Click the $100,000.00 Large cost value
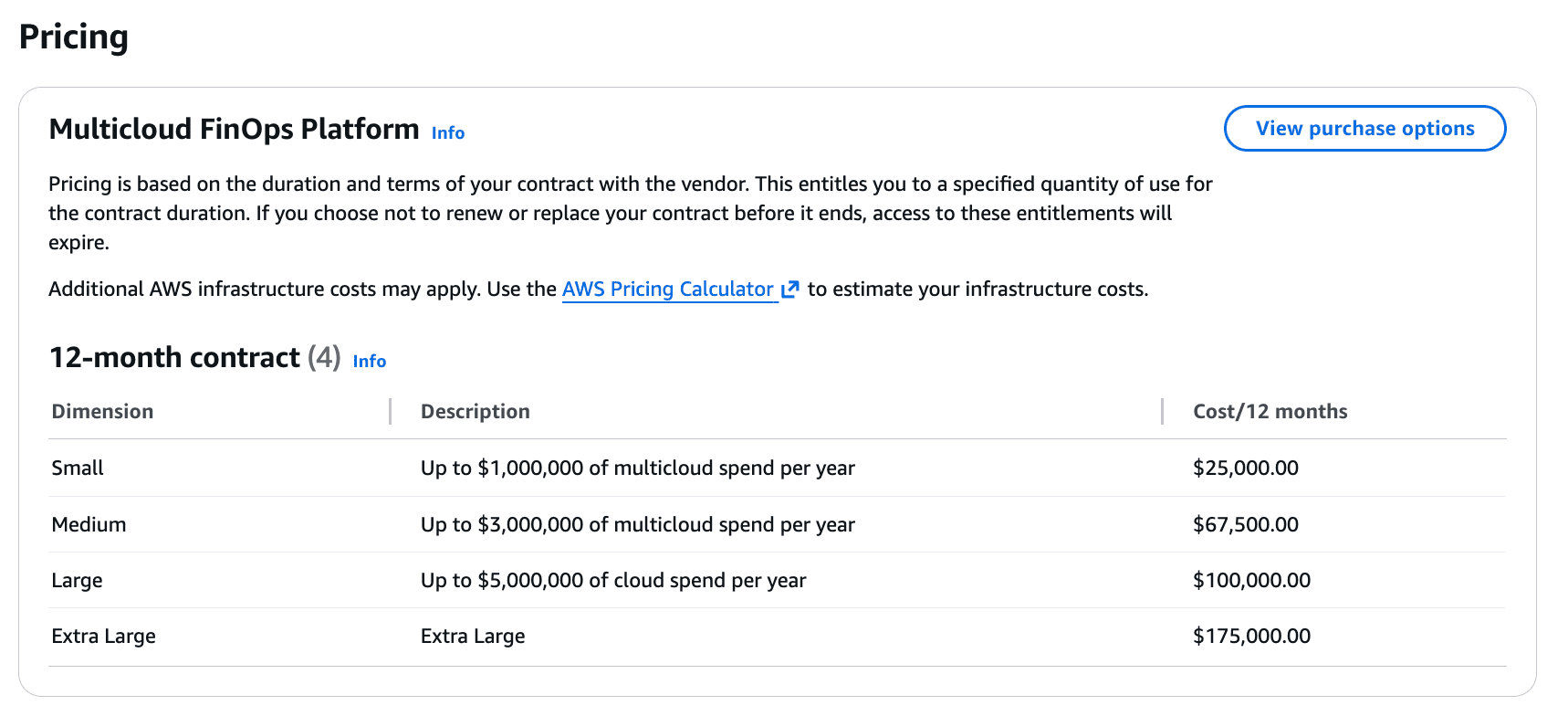This screenshot has height=716, width=1568. click(1251, 580)
